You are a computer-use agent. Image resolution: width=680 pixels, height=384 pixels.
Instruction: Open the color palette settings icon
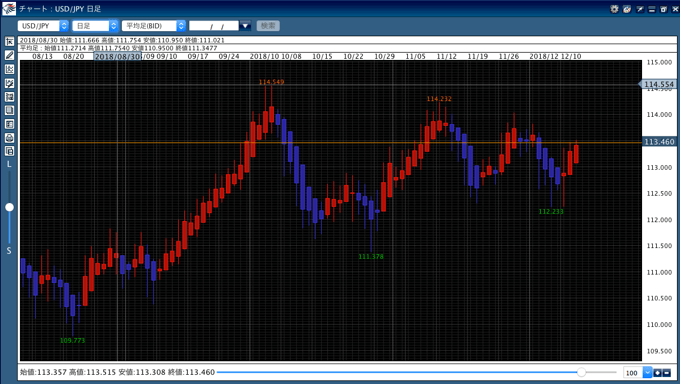(627, 9)
